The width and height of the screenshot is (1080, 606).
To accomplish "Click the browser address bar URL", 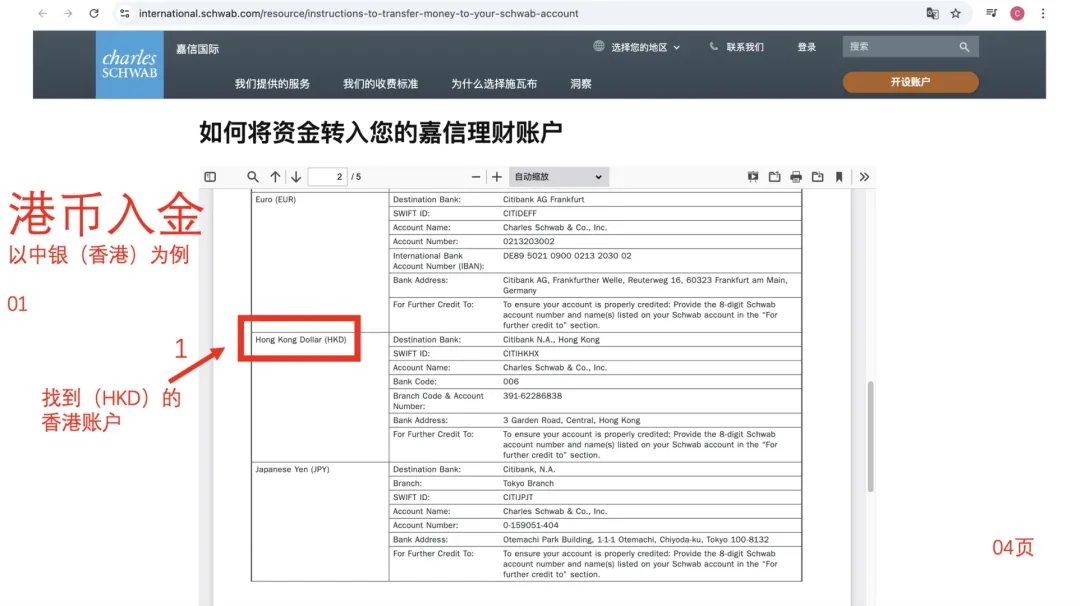I will [x=358, y=13].
